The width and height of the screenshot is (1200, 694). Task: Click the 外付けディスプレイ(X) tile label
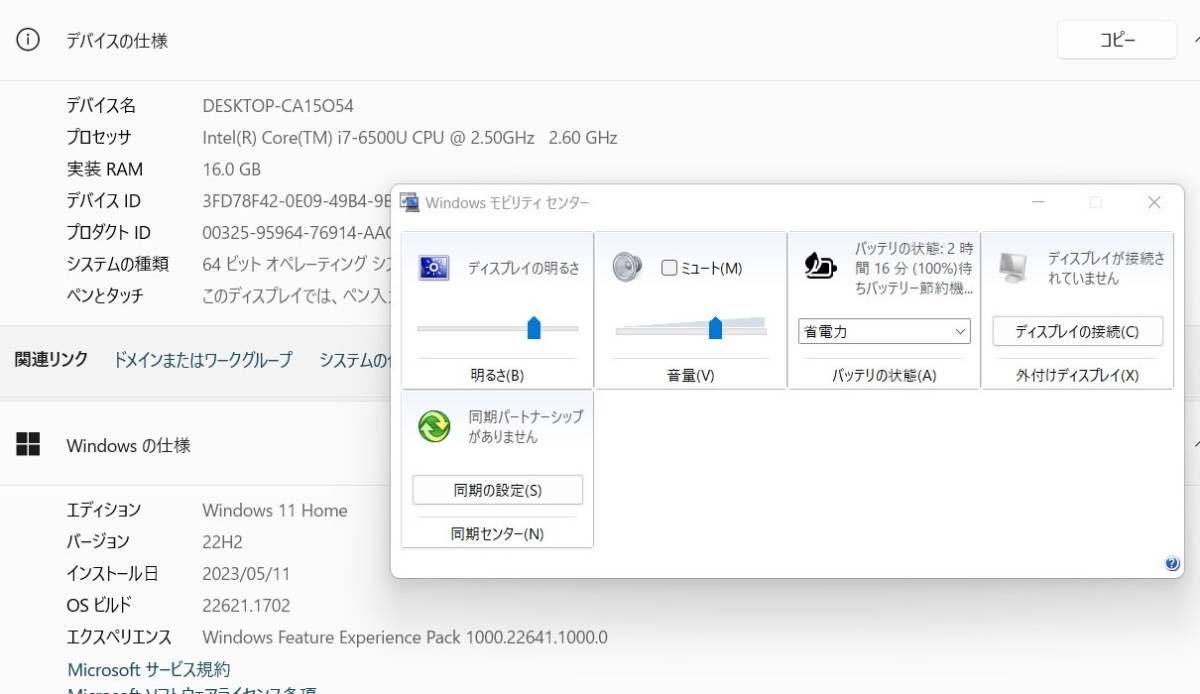(x=1077, y=376)
